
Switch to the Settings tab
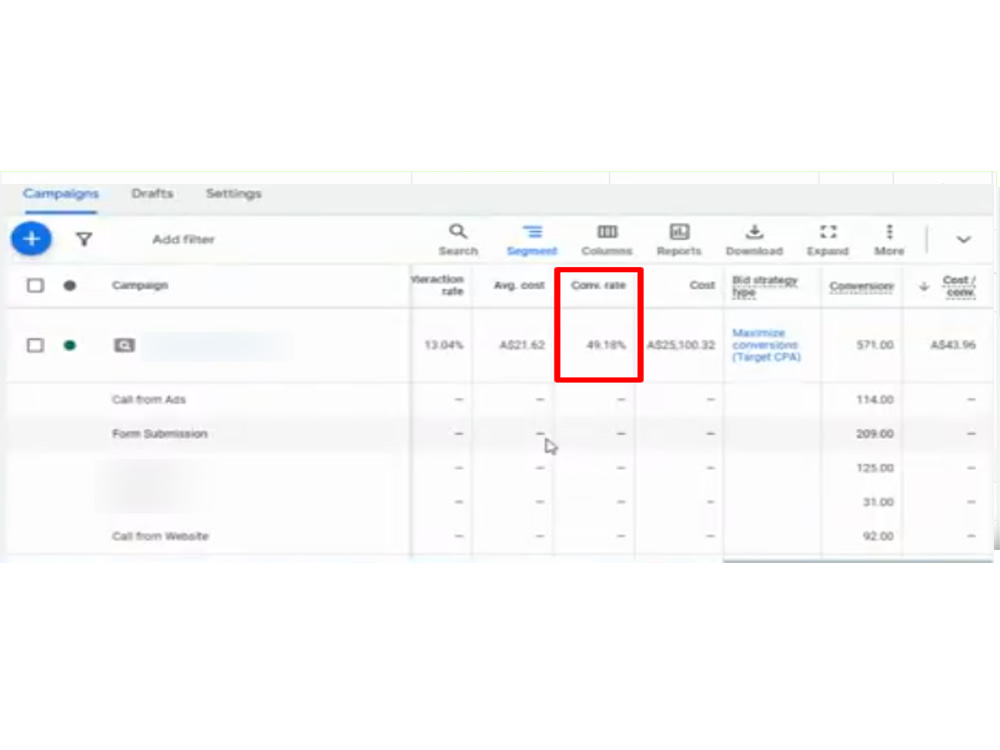click(x=233, y=193)
